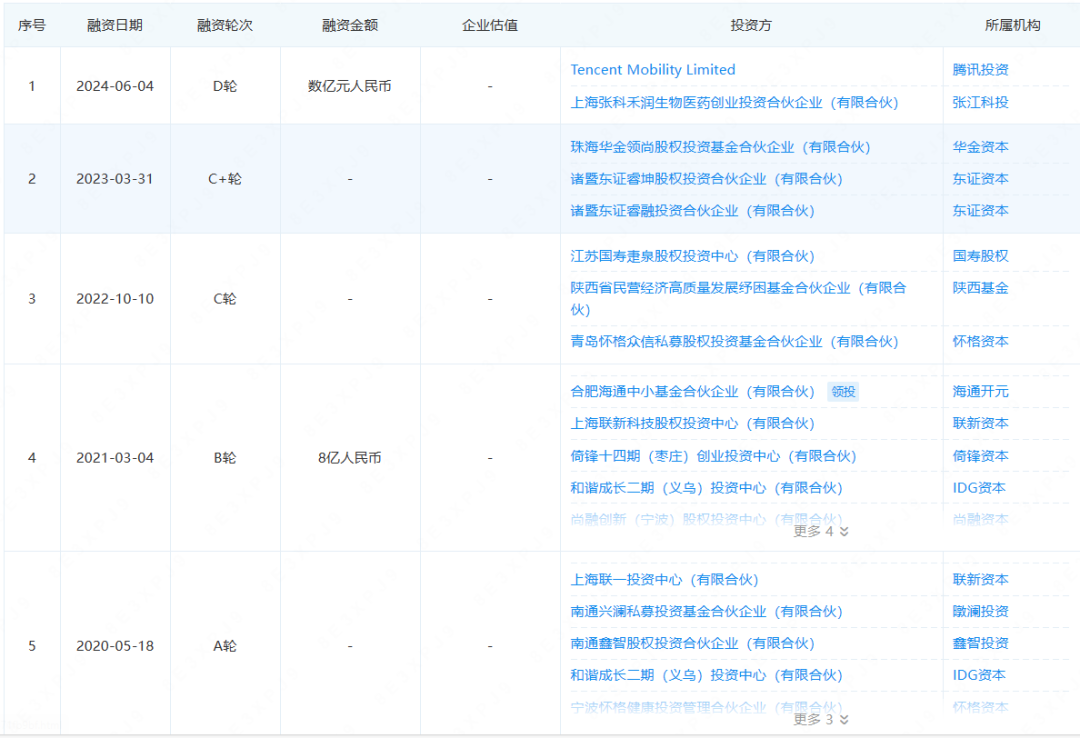Open IDG资本 link in the B轮 row
Viewport: 1080px width, 738px height.
point(979,488)
